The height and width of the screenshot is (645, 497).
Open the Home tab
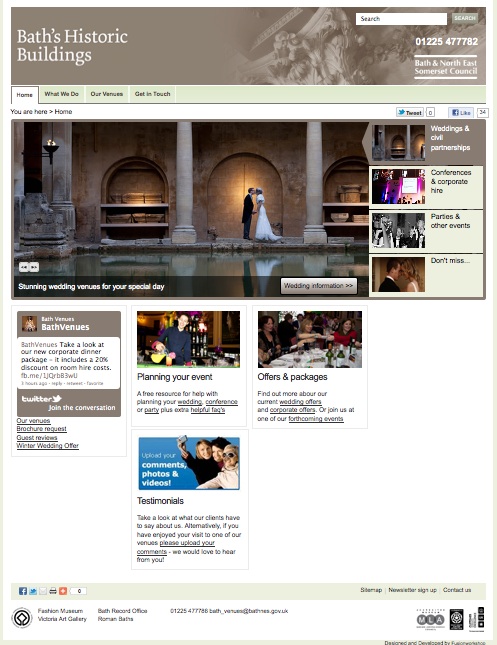click(x=25, y=95)
